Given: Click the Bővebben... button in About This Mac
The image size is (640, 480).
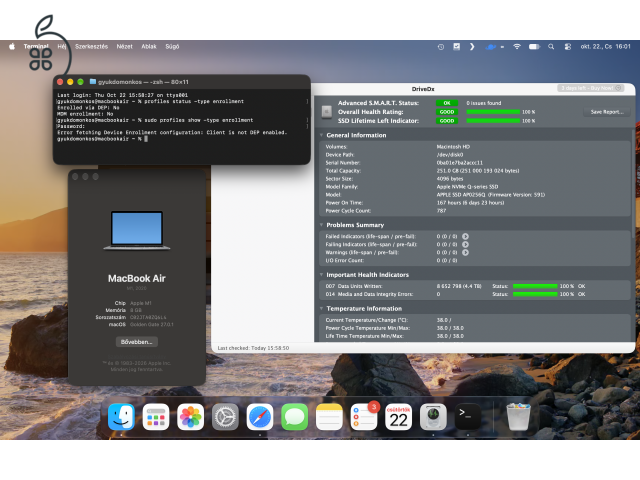Looking at the screenshot, I should (x=137, y=342).
